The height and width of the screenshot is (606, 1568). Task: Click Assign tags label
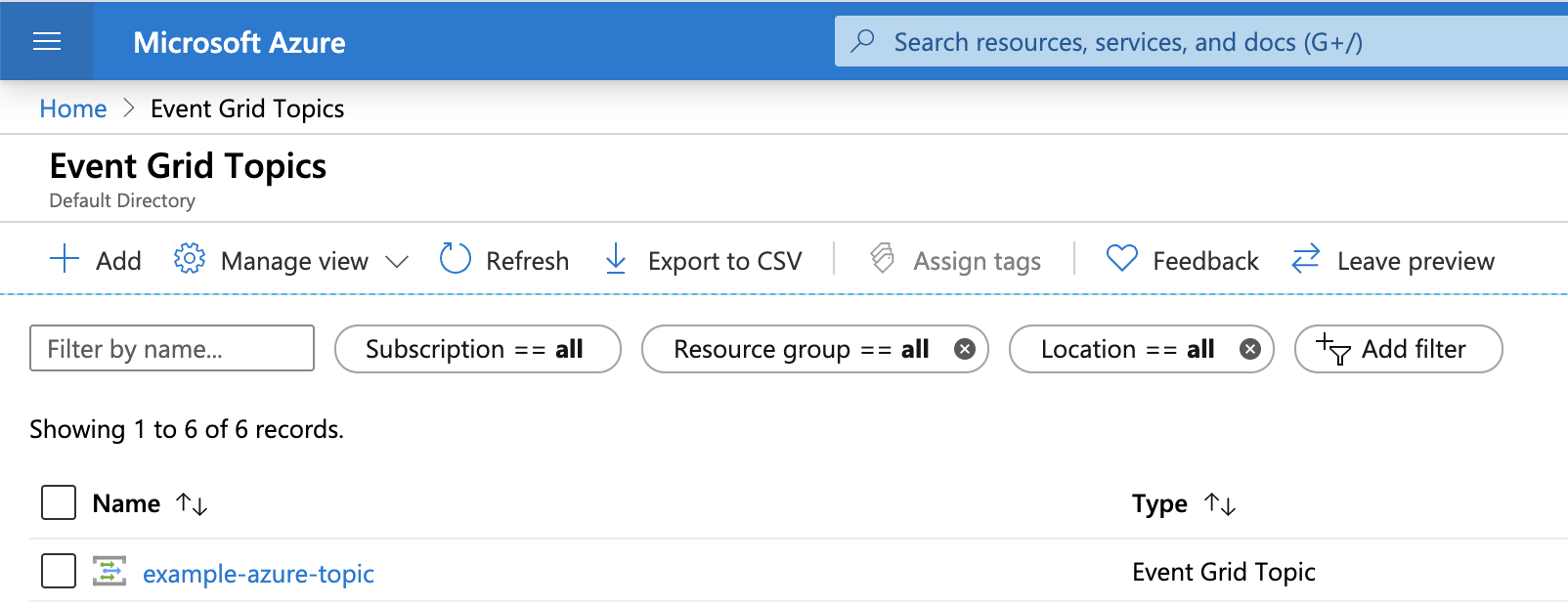977,261
